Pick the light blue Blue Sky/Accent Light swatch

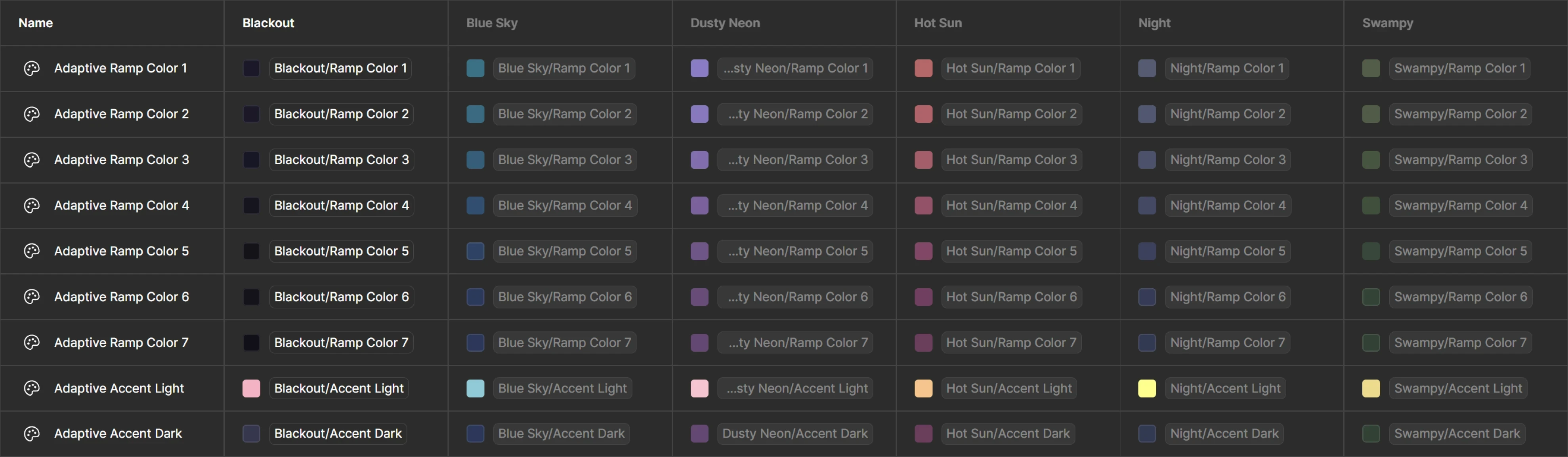coord(476,388)
